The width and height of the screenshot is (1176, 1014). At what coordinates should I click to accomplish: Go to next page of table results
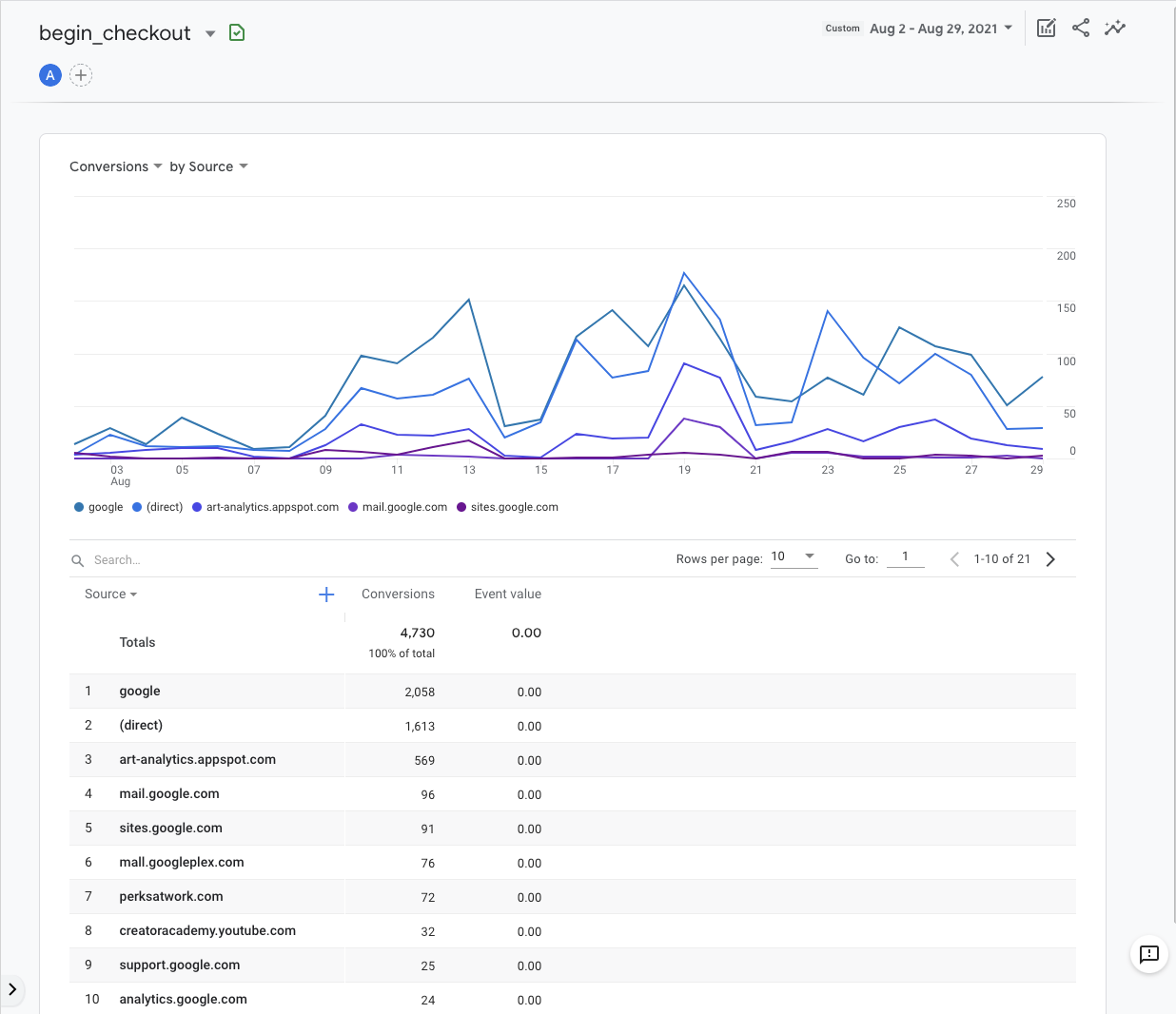pyautogui.click(x=1050, y=559)
